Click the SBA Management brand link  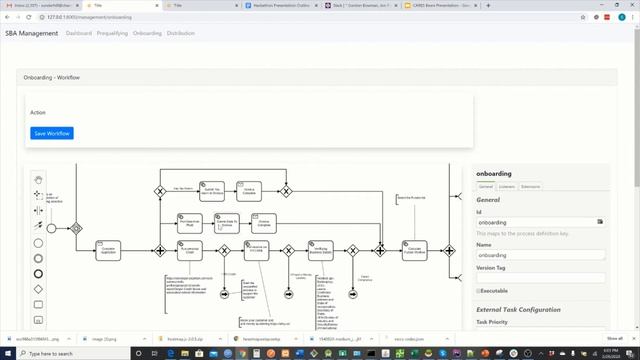(x=31, y=33)
